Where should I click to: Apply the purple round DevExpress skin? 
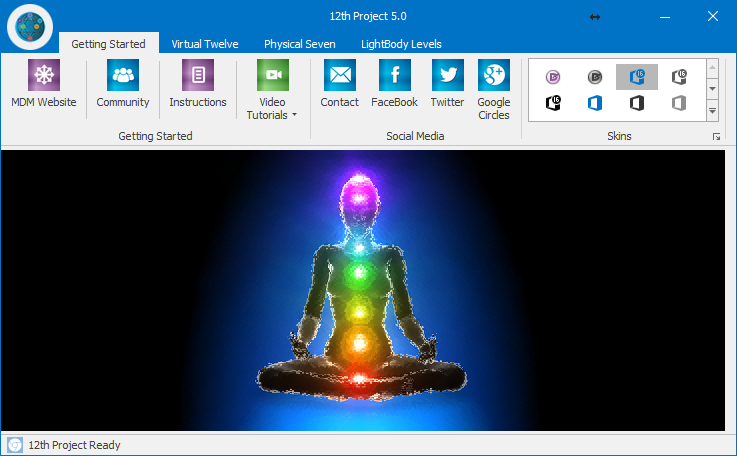coord(553,77)
